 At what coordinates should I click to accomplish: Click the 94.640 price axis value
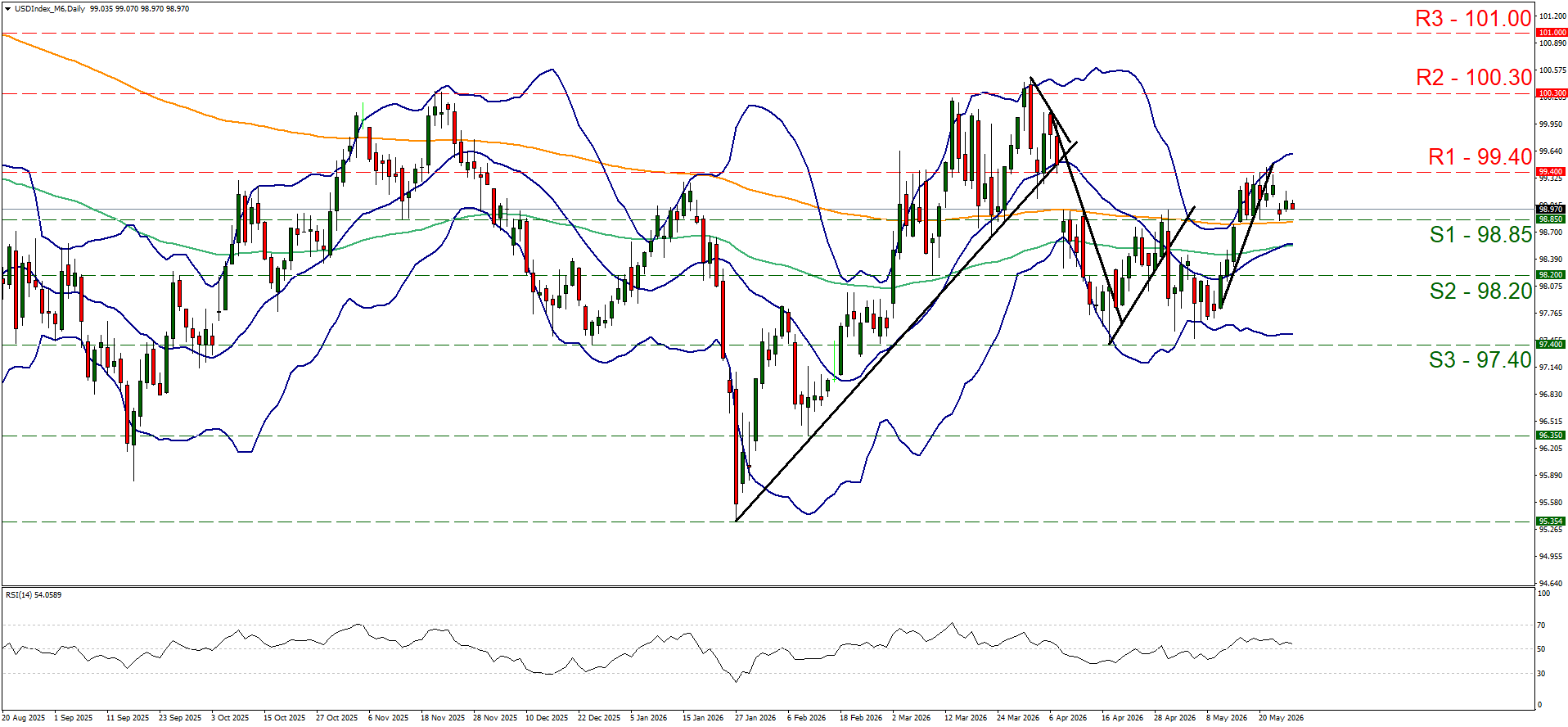point(1551,584)
